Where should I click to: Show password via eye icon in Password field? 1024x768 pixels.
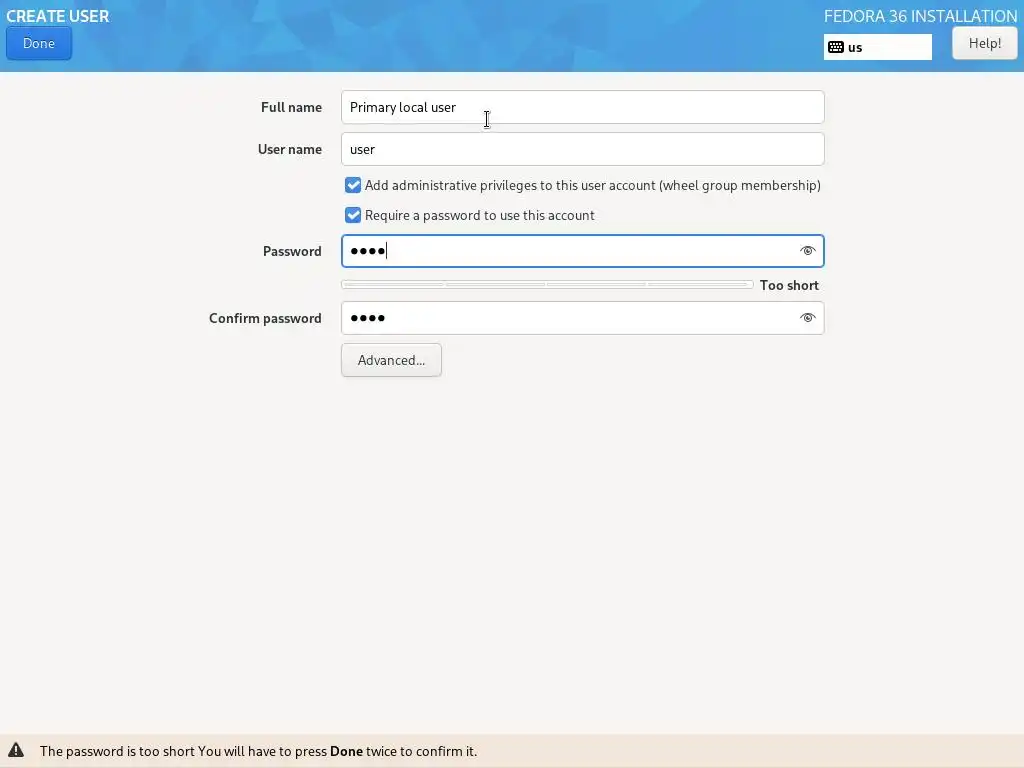(x=807, y=251)
